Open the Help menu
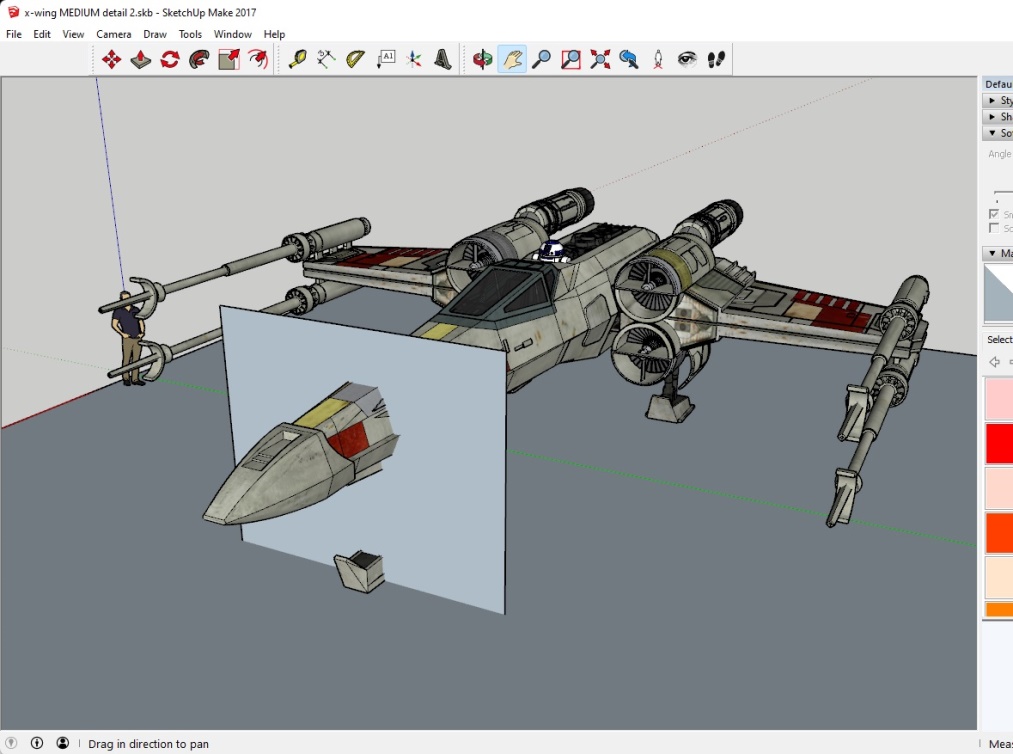This screenshot has height=754, width=1013. (x=274, y=34)
